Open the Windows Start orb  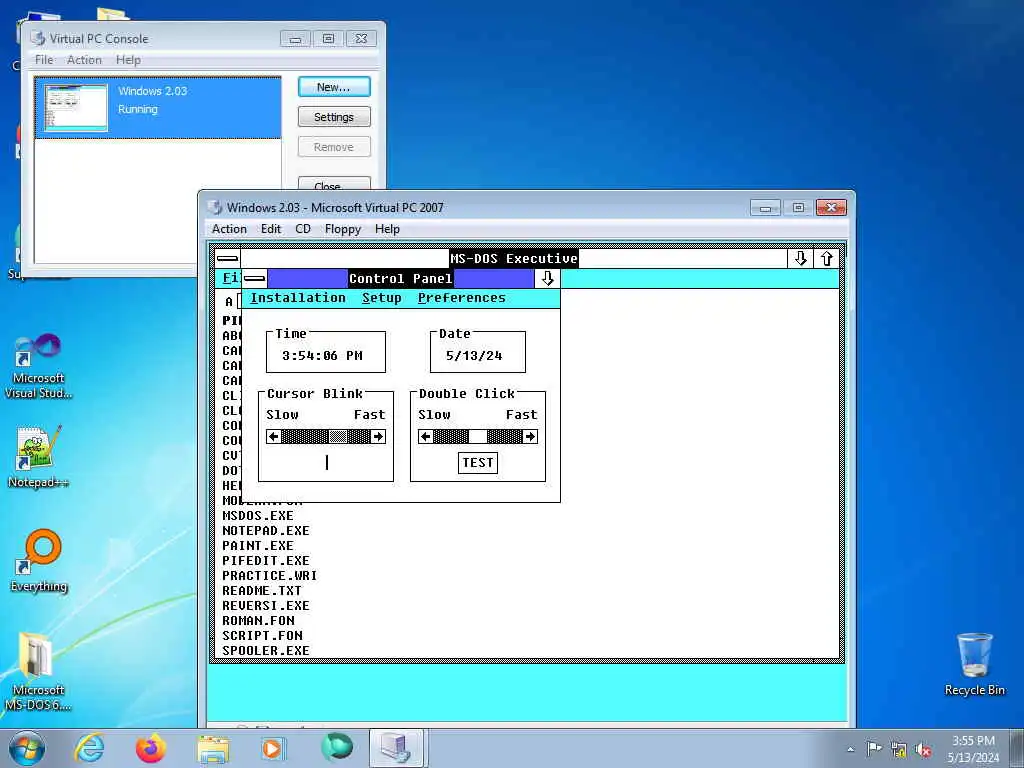pos(27,748)
